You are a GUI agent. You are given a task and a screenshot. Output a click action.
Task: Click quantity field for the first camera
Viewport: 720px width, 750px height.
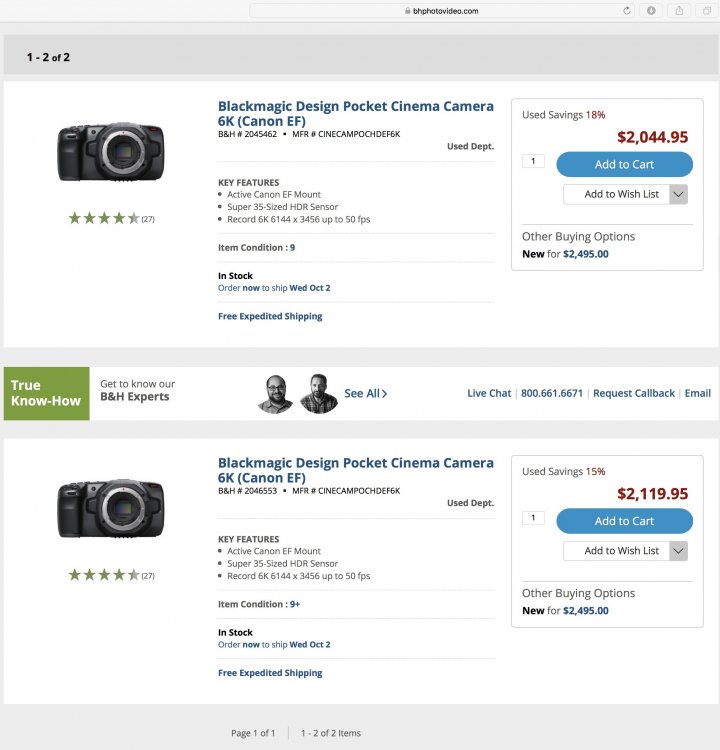533,161
